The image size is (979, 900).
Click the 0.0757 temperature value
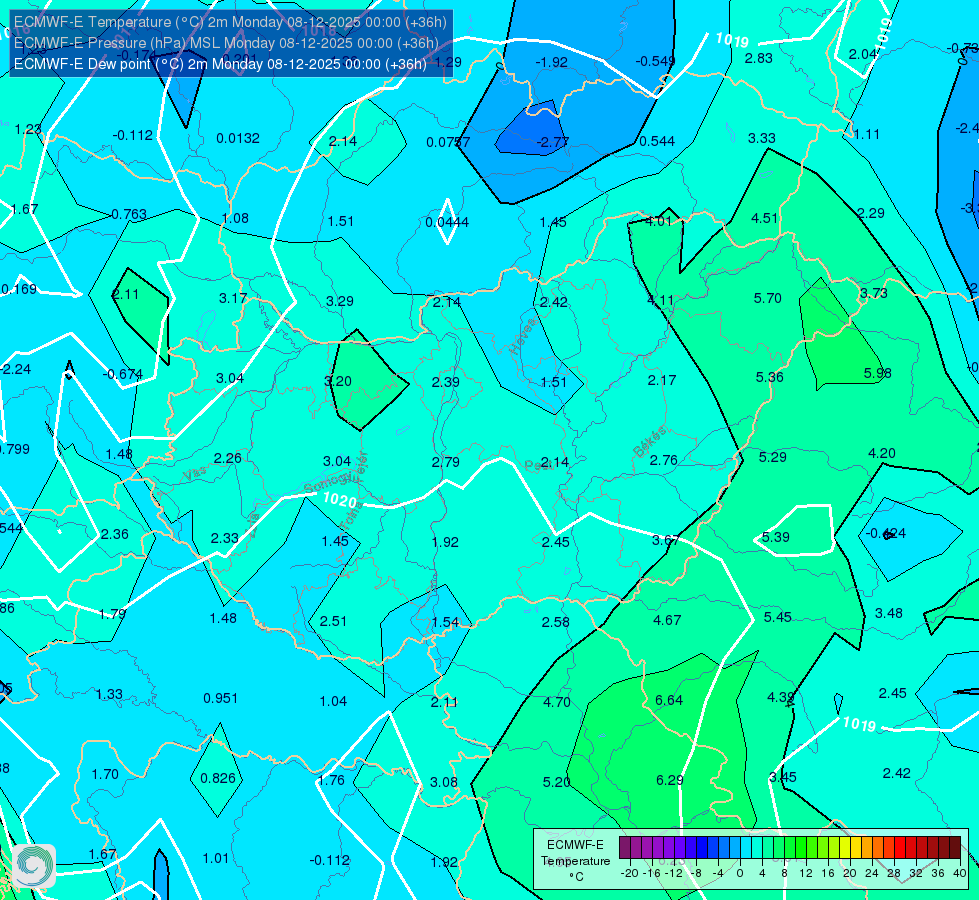(448, 142)
